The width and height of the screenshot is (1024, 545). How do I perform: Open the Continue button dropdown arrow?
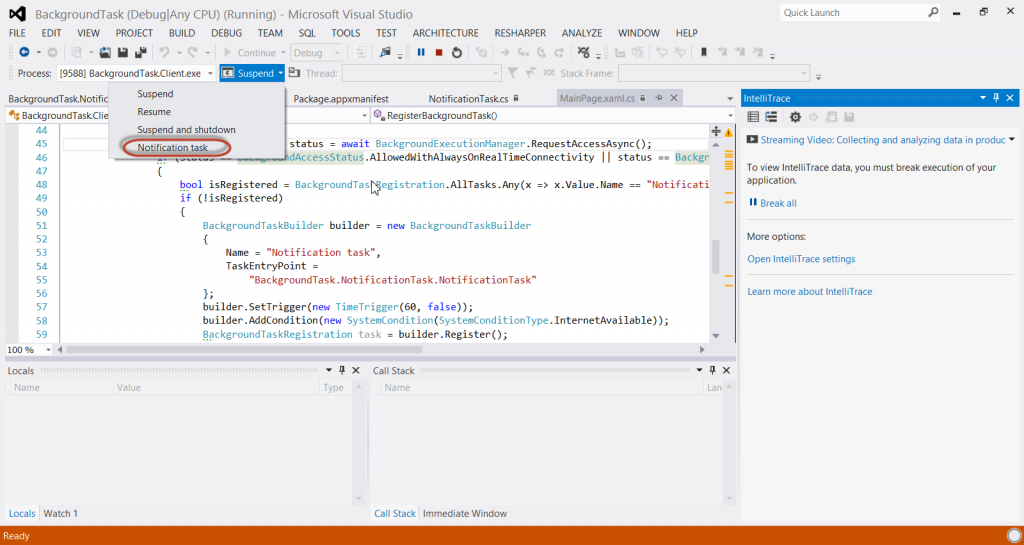(283, 53)
